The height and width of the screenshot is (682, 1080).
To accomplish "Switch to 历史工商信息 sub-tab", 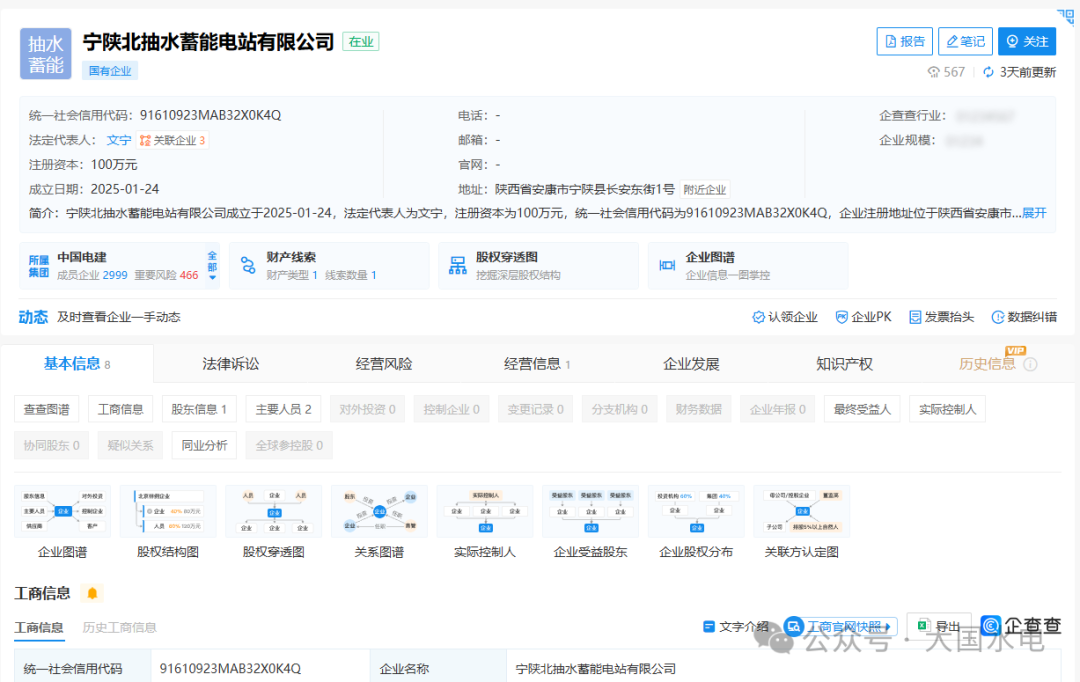I will 120,627.
